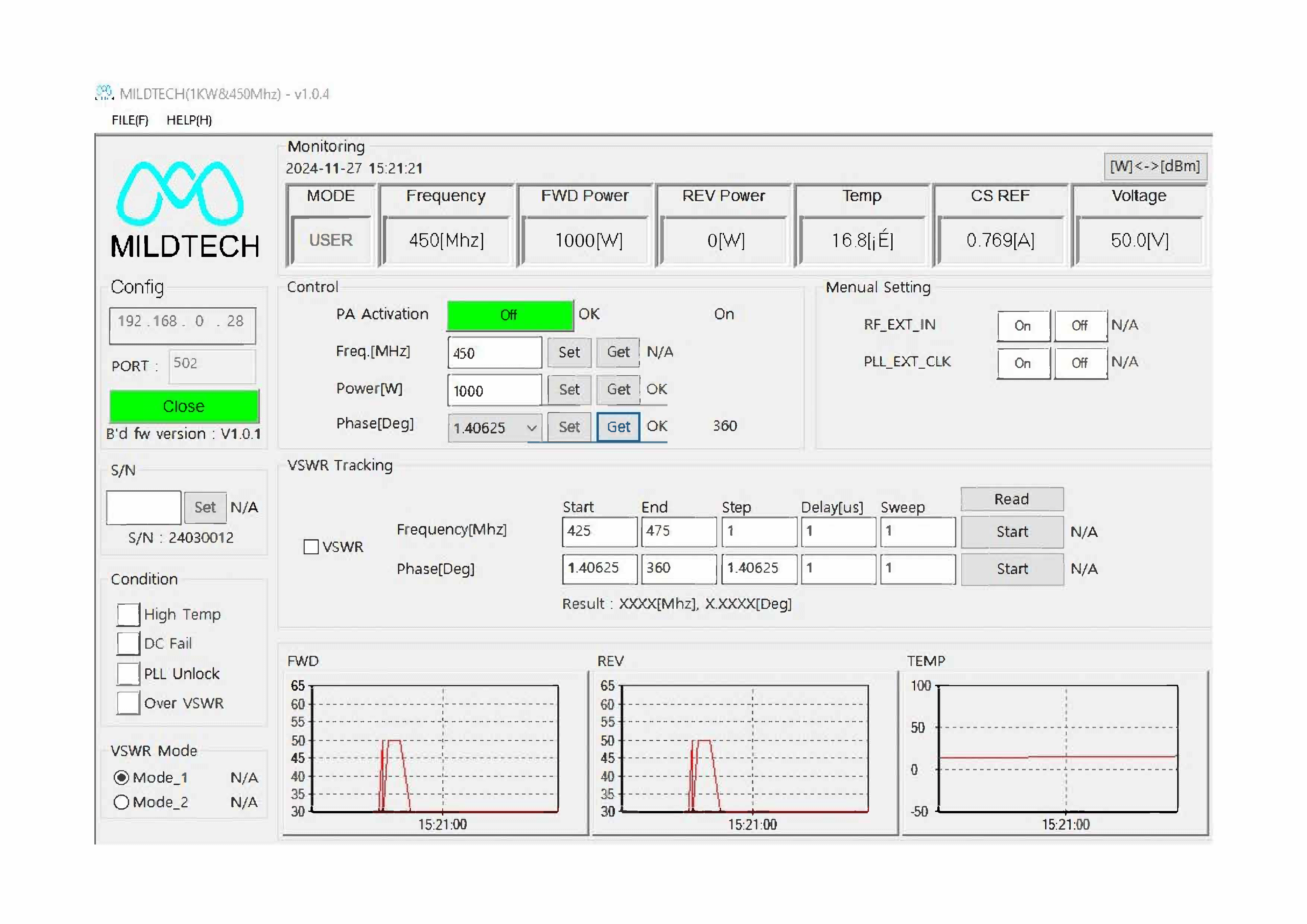Select the Mode_2 radio button

pos(121,803)
